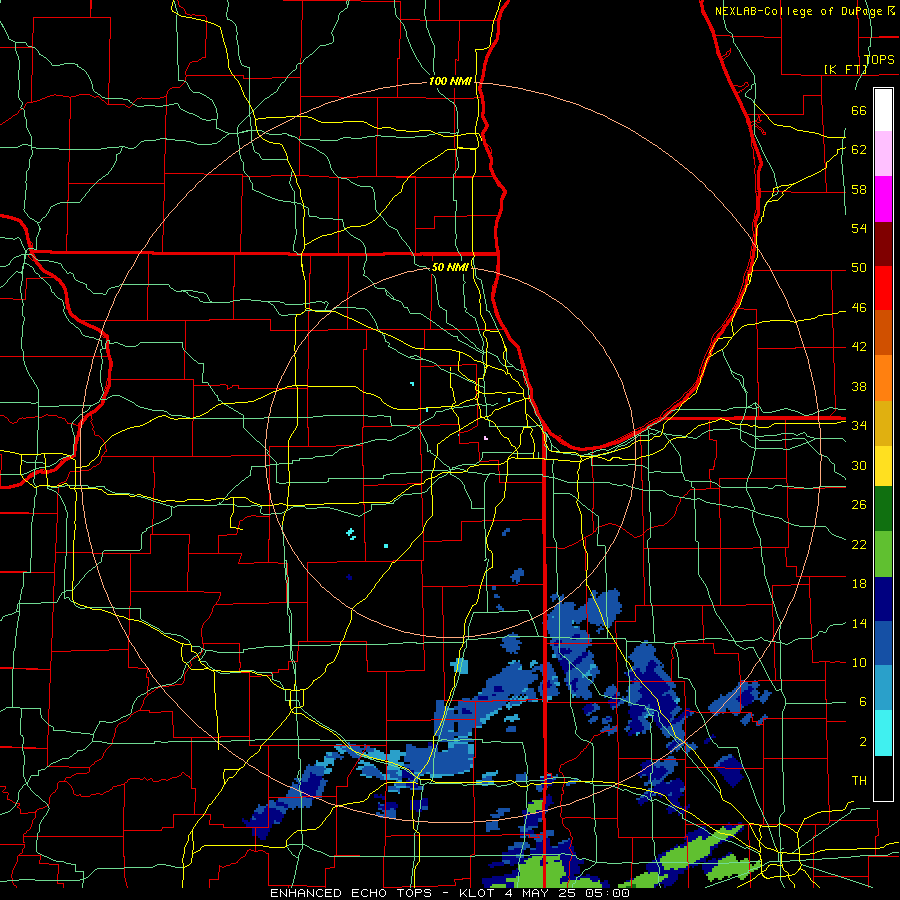Screen dimensions: 900x900
Task: Click the 14 value on the legend
Action: coord(859,623)
